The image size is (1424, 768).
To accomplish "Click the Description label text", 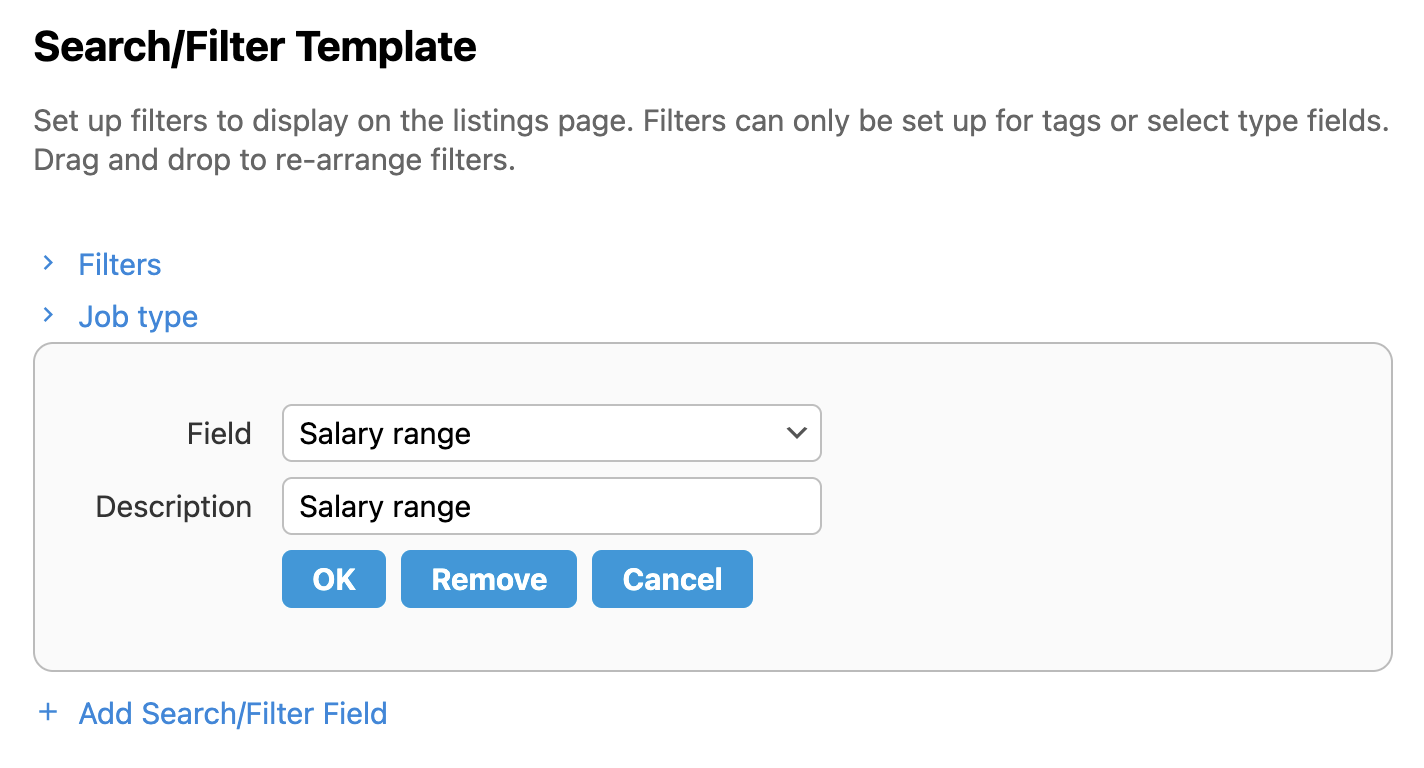I will click(173, 507).
